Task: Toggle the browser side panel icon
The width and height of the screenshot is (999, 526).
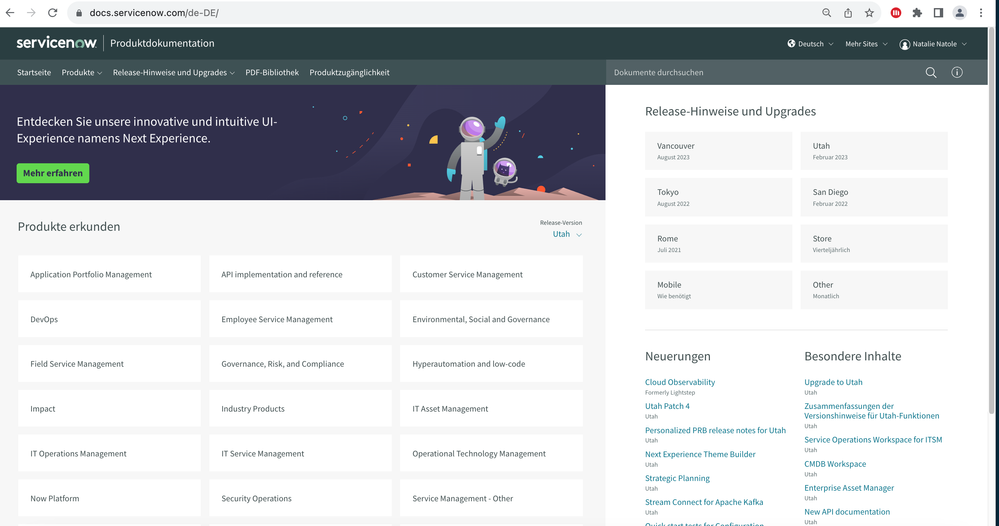Action: pos(939,13)
